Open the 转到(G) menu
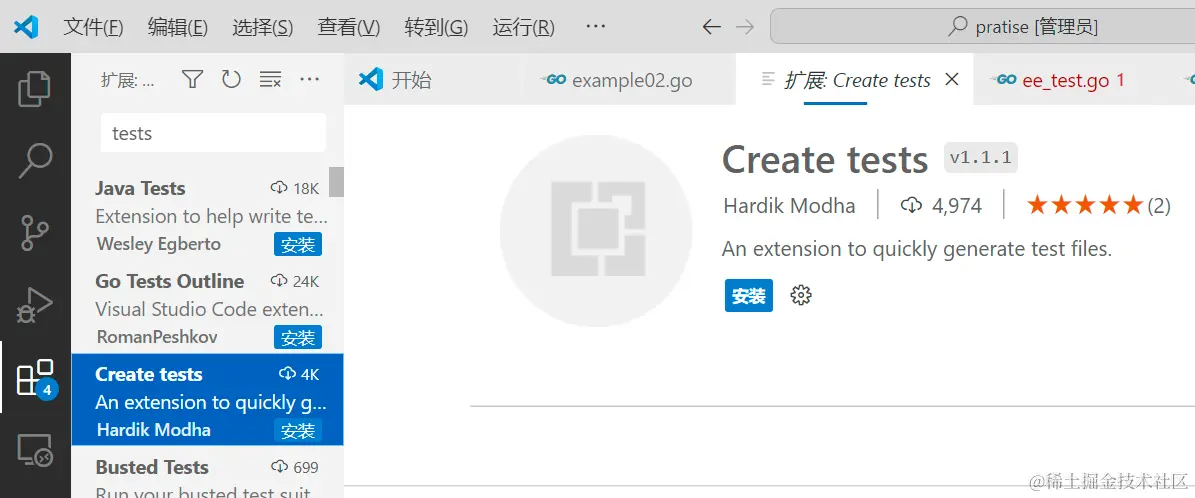 pyautogui.click(x=436, y=27)
